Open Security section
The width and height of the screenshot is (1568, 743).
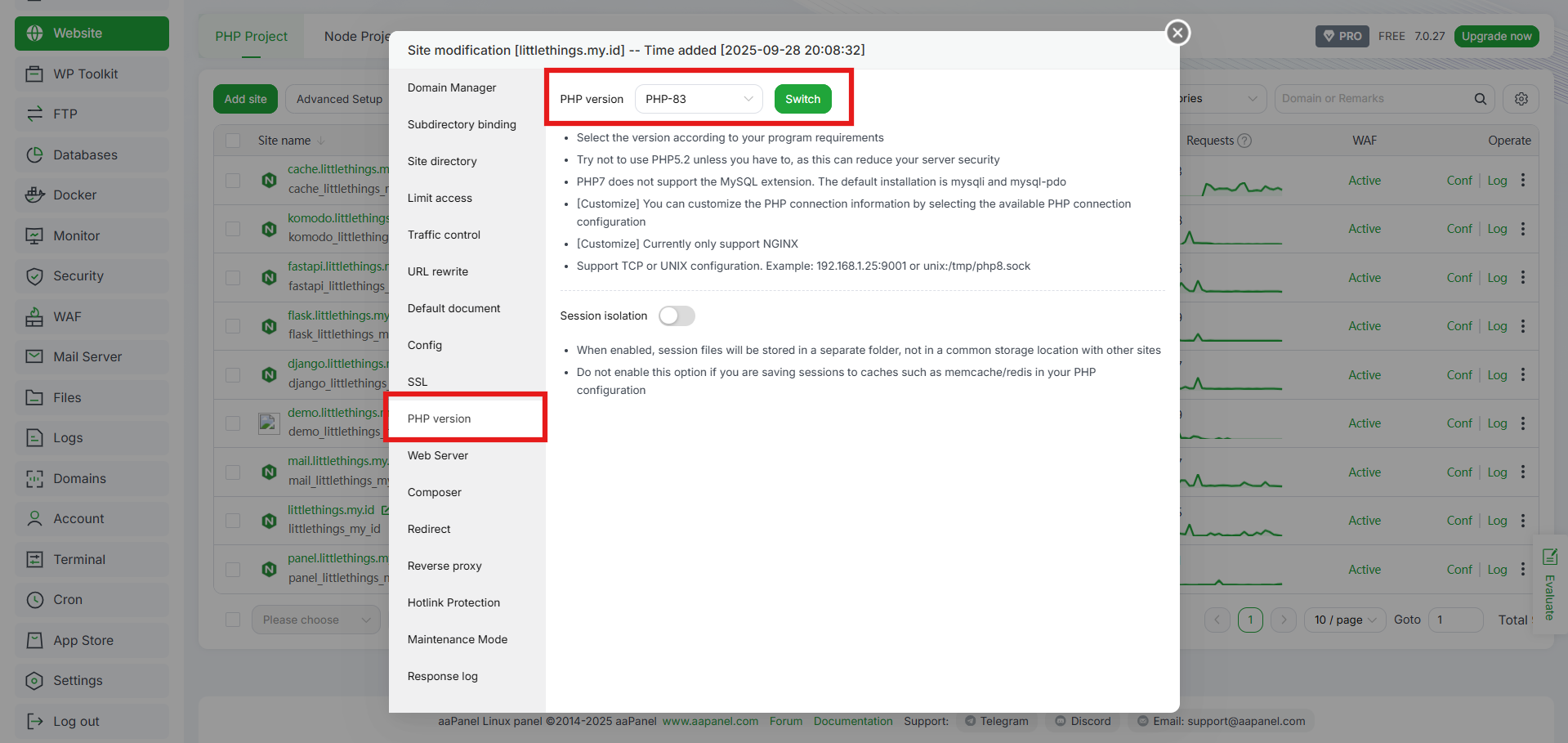click(92, 276)
